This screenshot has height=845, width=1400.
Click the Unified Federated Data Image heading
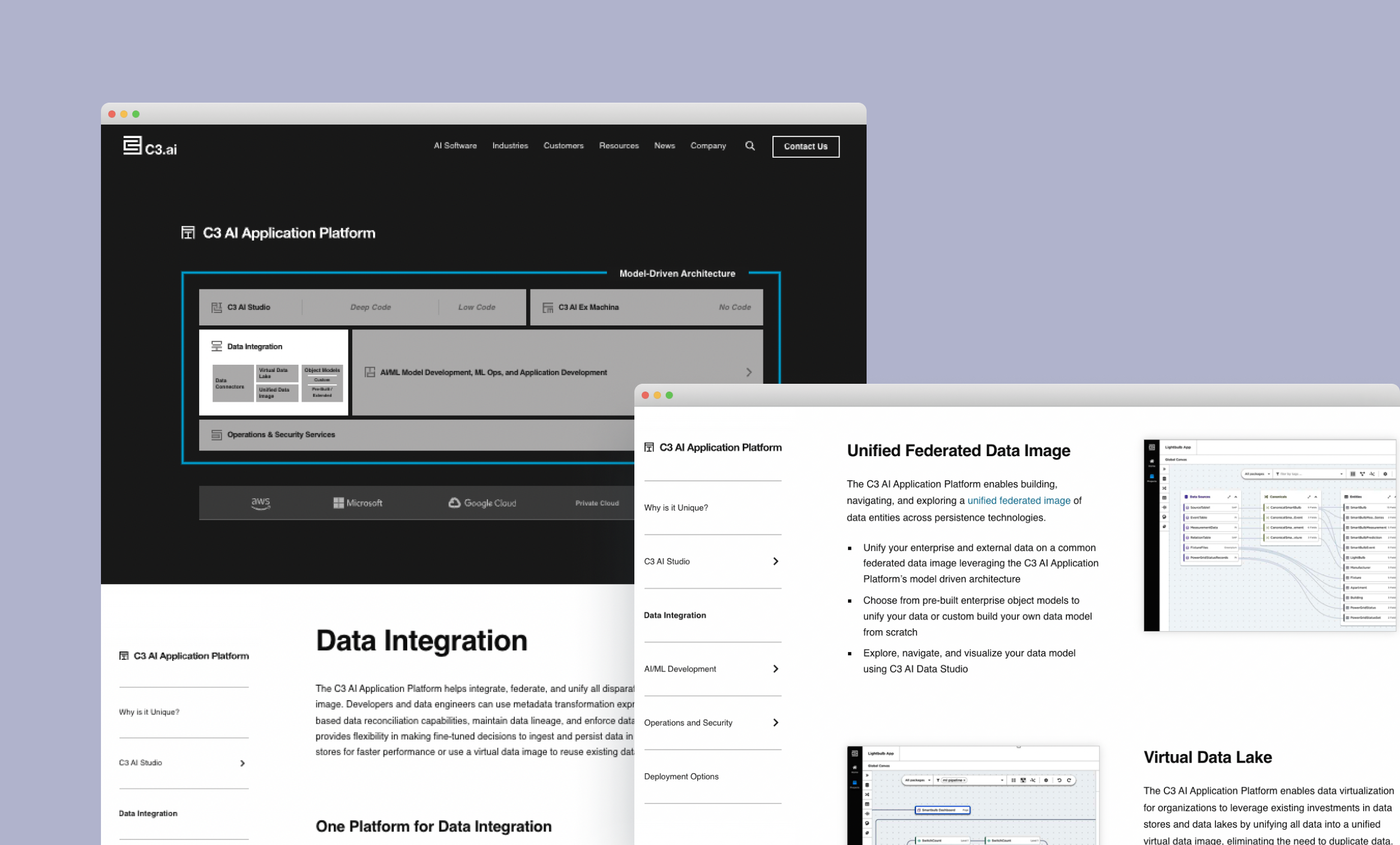tap(959, 451)
